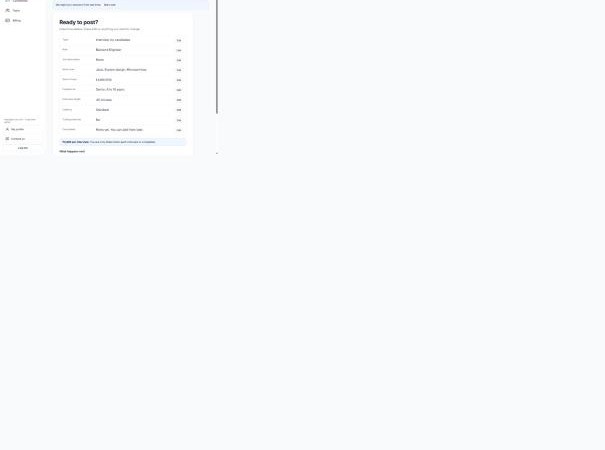Screen dimensions: 605x450
Task: Click the 'Ready to post?' heading
Action: click(x=79, y=22)
